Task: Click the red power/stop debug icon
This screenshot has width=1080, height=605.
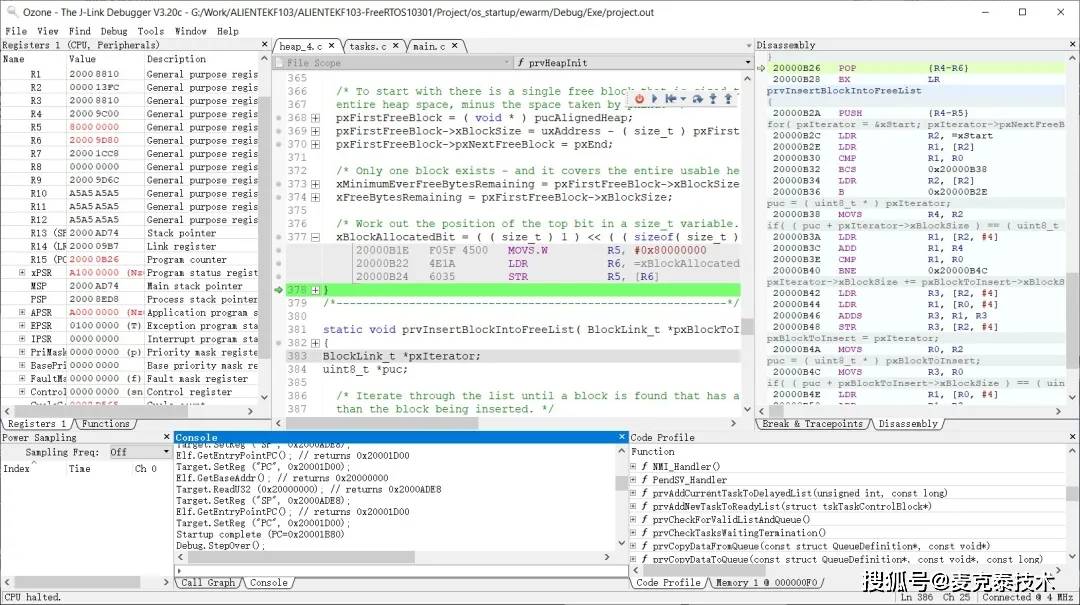Action: click(x=639, y=98)
